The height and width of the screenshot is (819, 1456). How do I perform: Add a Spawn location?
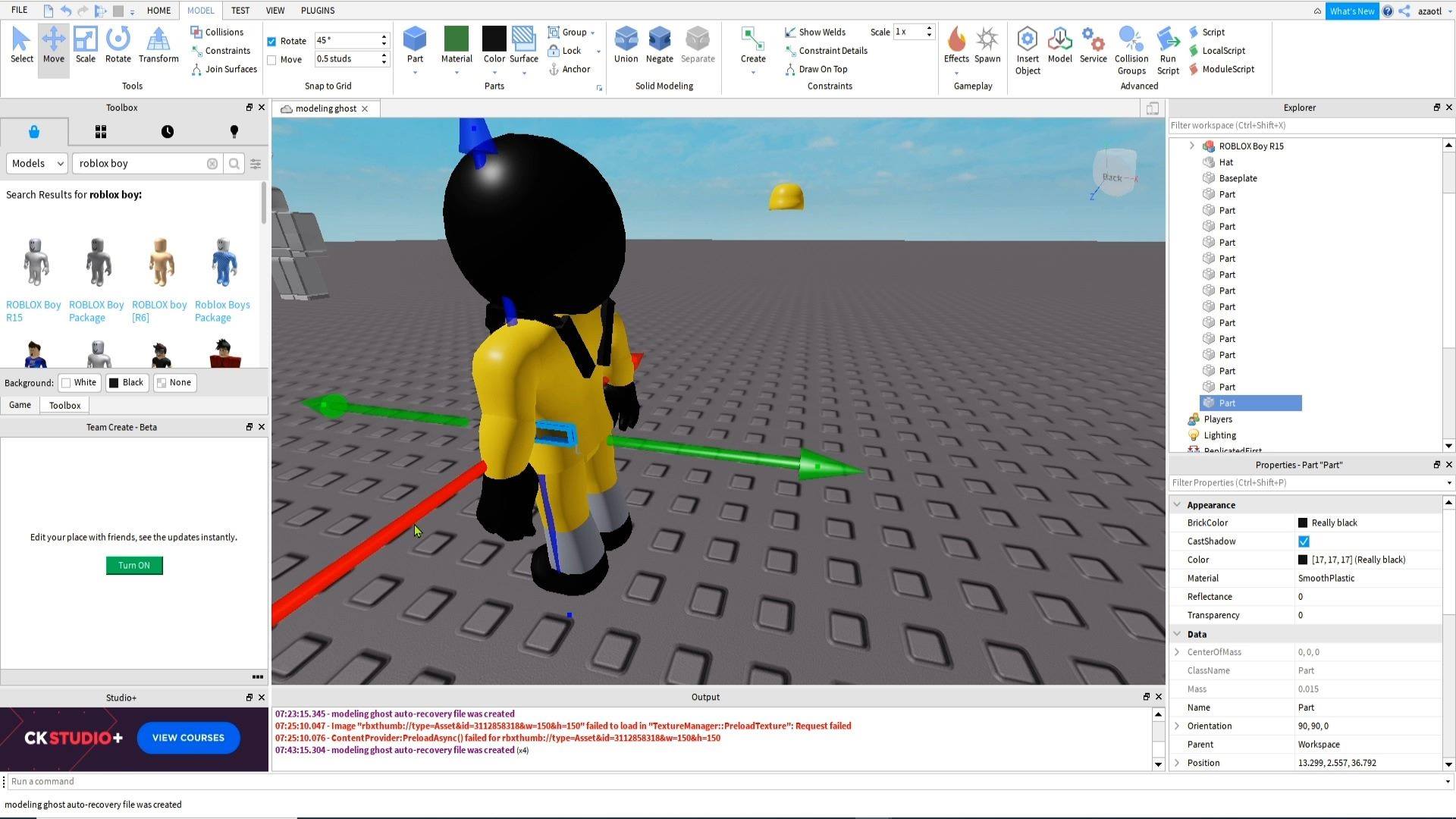[987, 45]
